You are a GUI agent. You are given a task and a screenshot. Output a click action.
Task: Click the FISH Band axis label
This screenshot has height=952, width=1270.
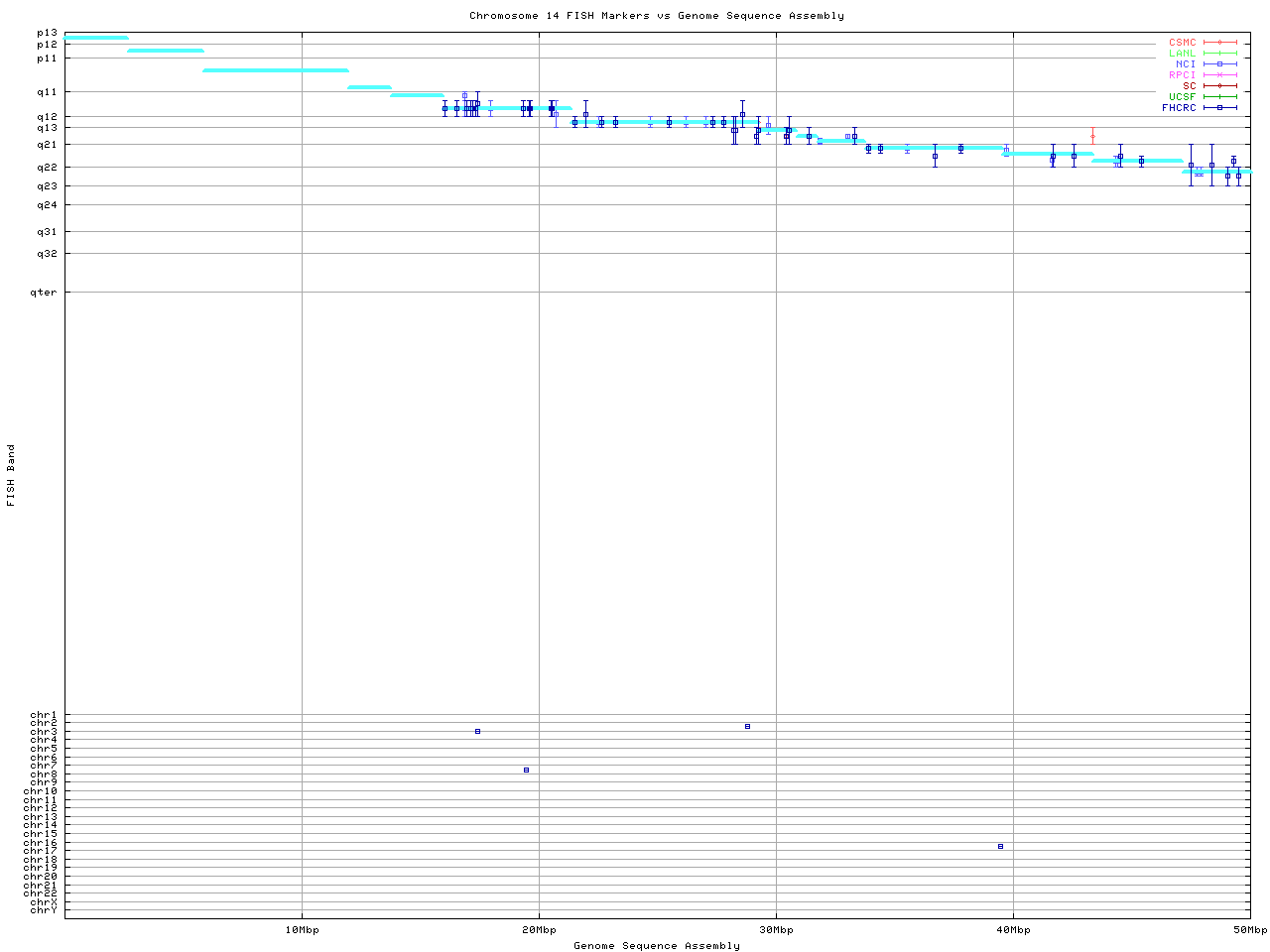coord(12,475)
